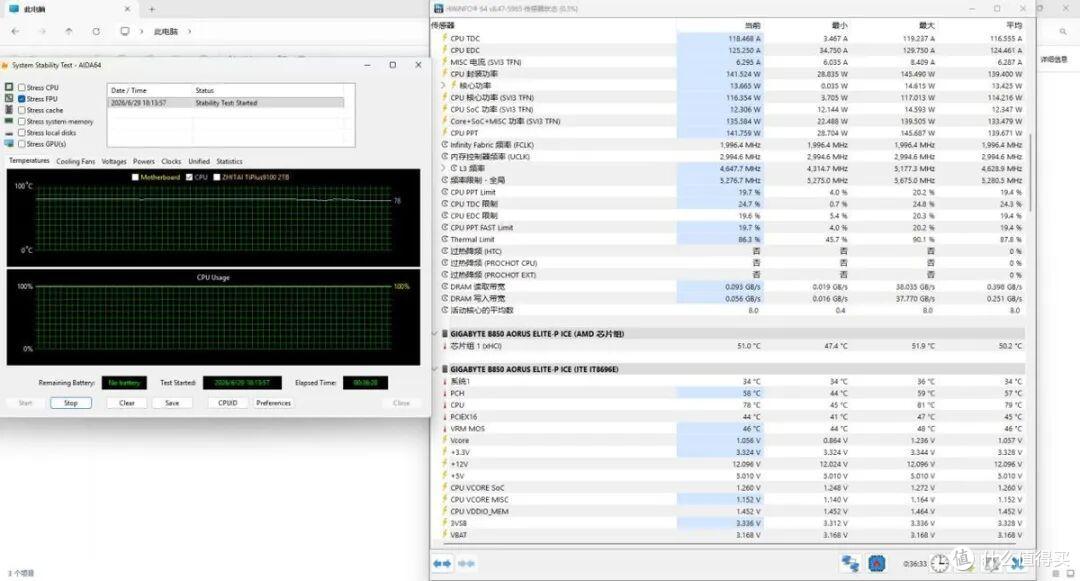Click the Save button in AIDA64
1080x581 pixels.
pos(172,403)
